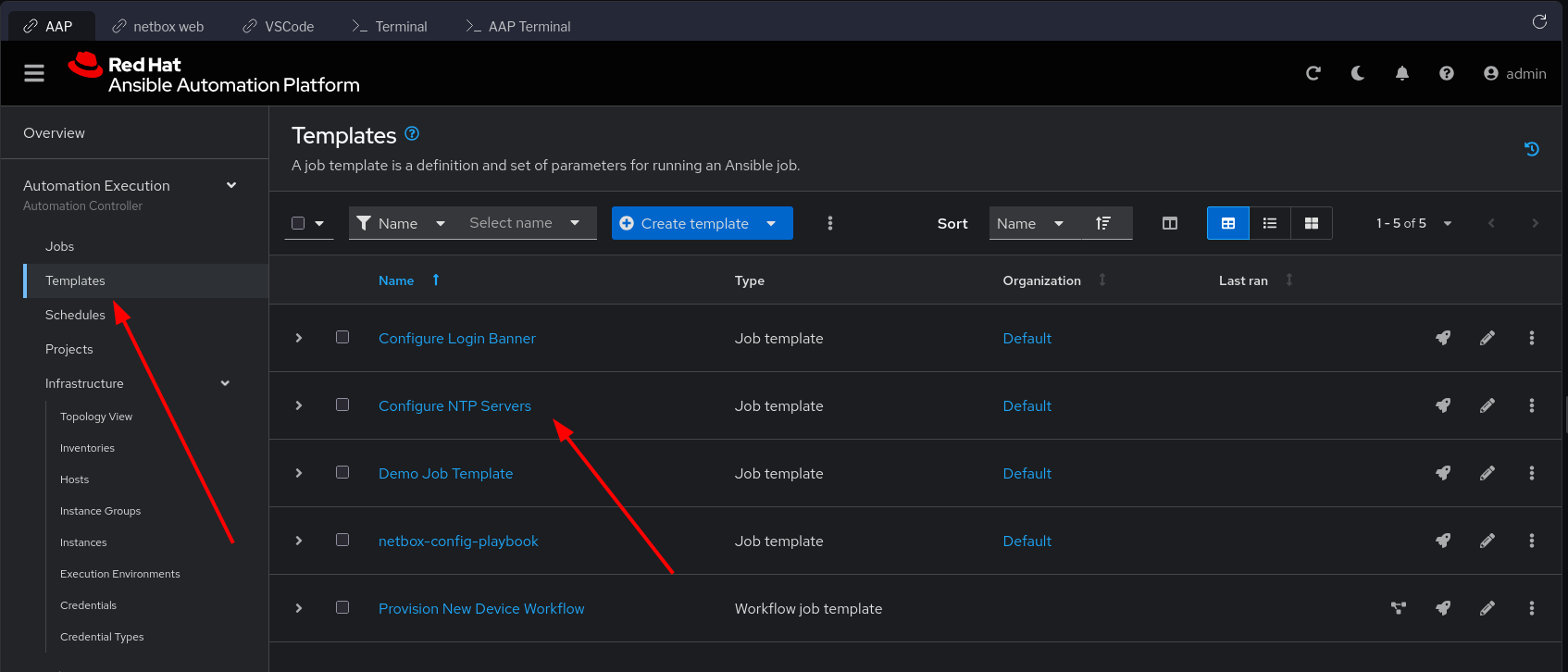Switch theme with the moon icon
Screen dimensions: 1568x672
click(x=1358, y=73)
